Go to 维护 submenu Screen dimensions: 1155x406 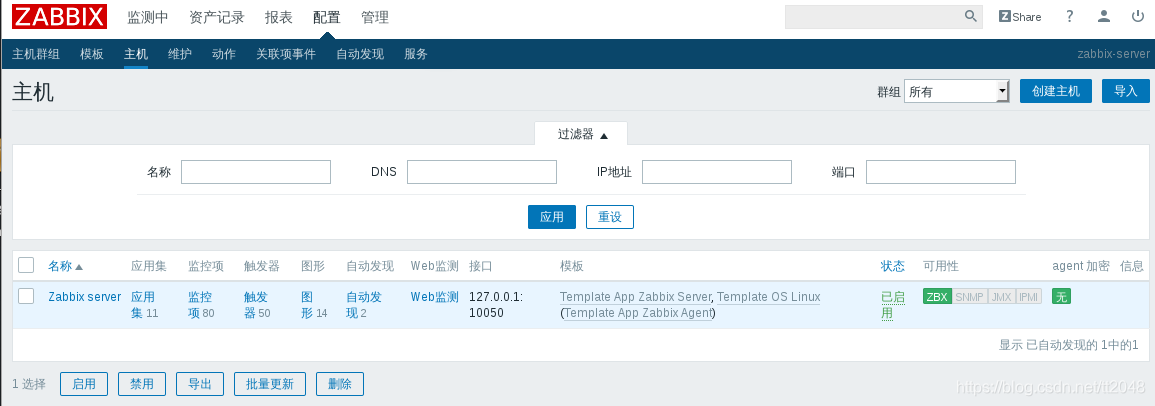(180, 54)
